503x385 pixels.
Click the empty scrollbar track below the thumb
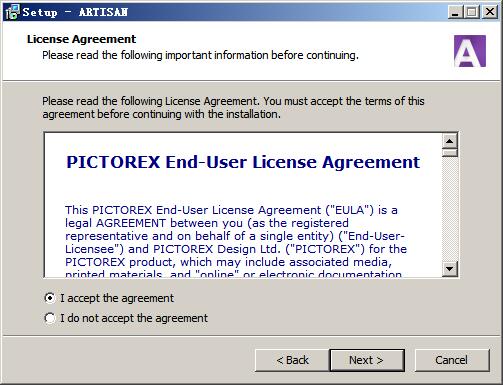tap(450, 209)
